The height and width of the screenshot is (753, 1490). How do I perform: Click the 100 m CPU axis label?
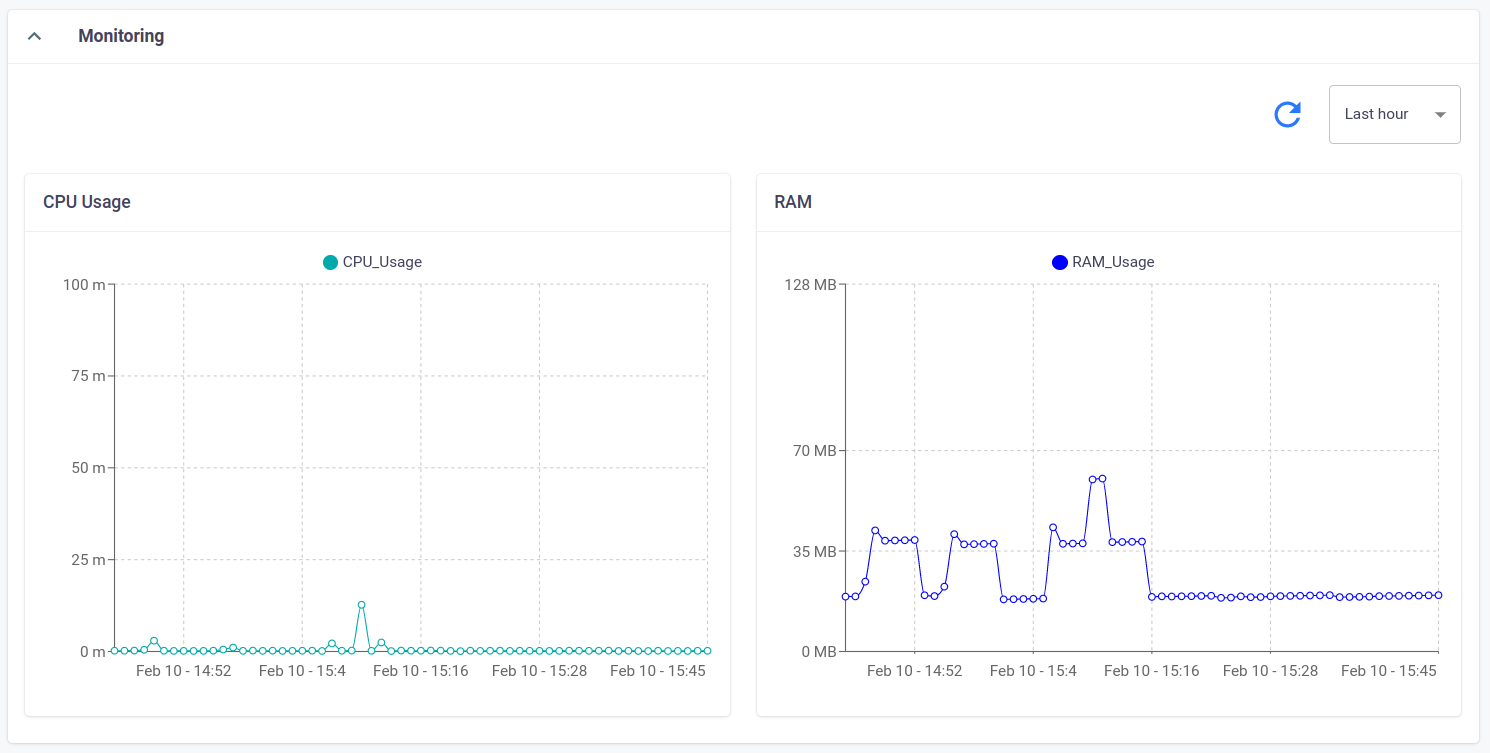pyautogui.click(x=84, y=285)
